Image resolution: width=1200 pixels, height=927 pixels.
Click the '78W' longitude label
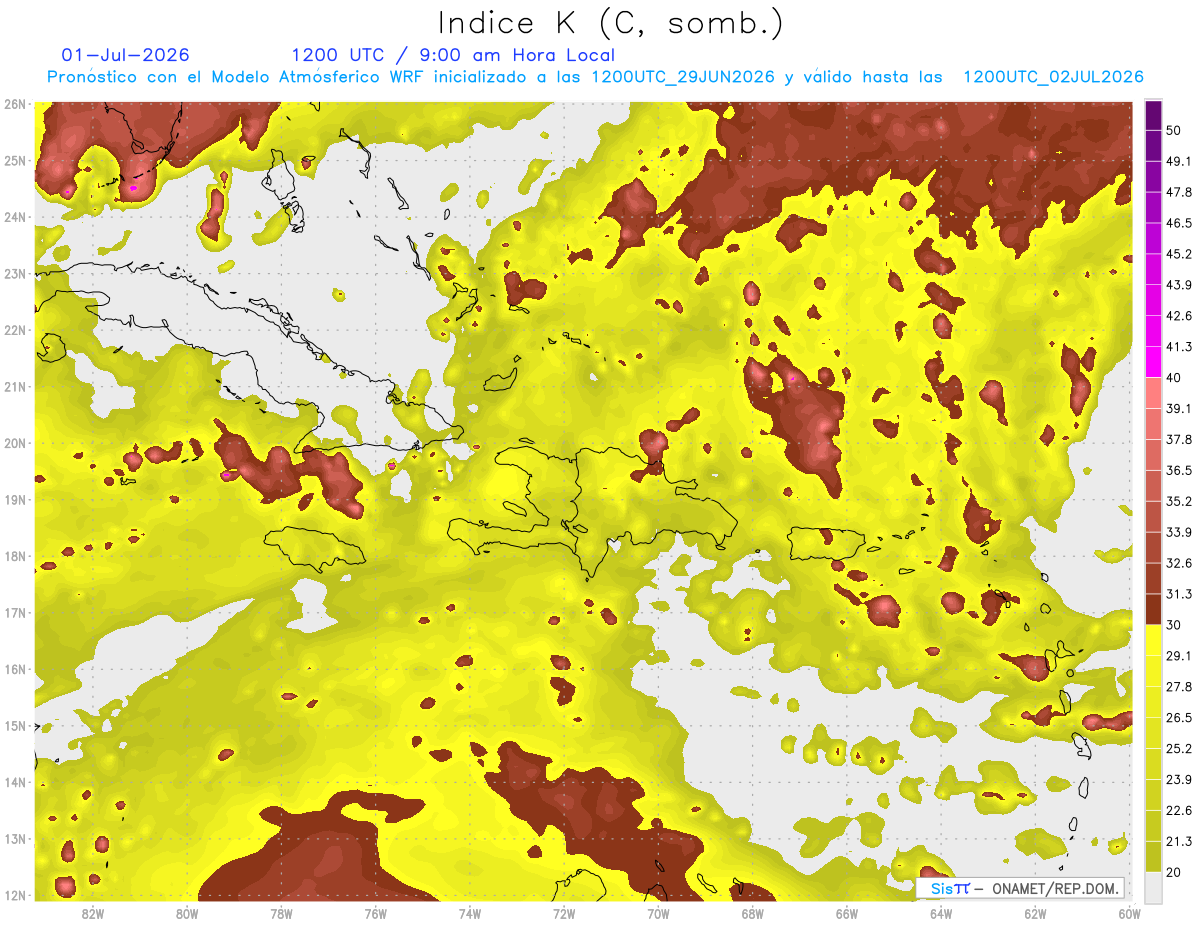281,914
